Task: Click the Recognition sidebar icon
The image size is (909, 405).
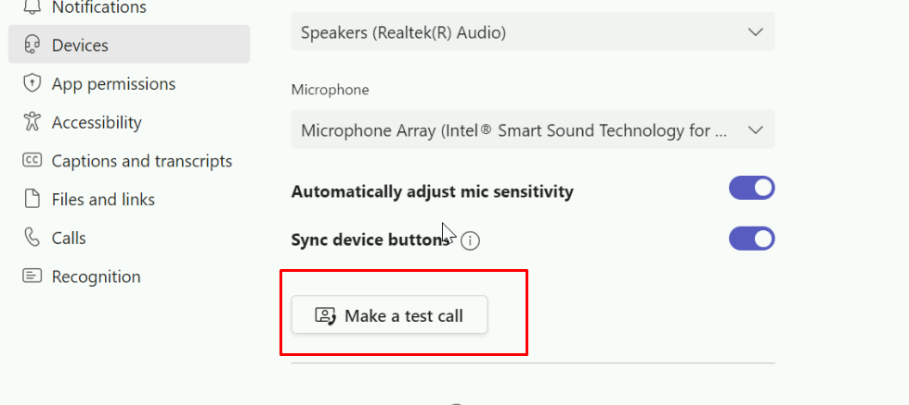Action: coord(32,276)
